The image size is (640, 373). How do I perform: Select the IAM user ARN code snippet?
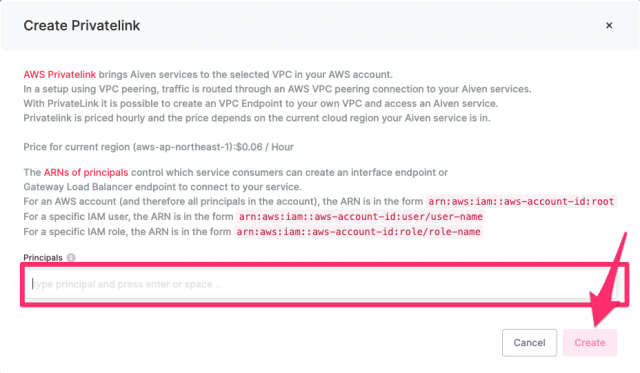pos(361,216)
